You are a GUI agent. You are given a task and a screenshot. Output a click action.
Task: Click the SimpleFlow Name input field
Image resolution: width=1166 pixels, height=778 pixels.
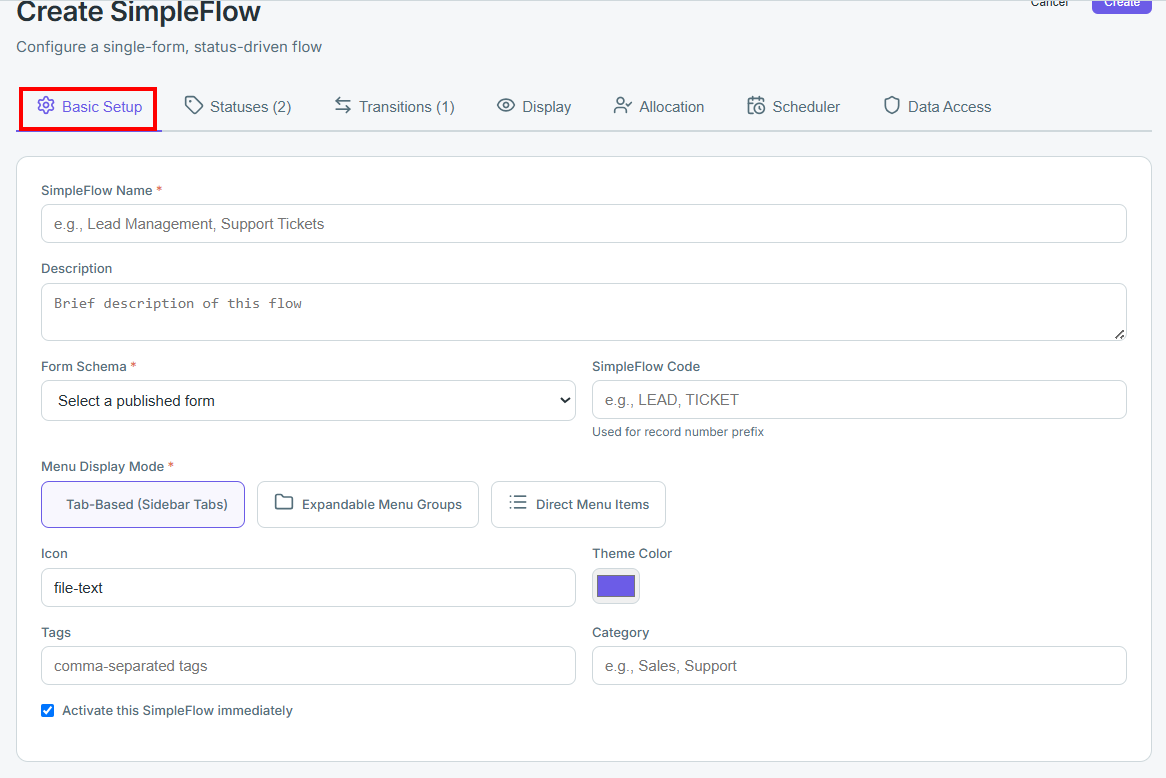click(584, 224)
